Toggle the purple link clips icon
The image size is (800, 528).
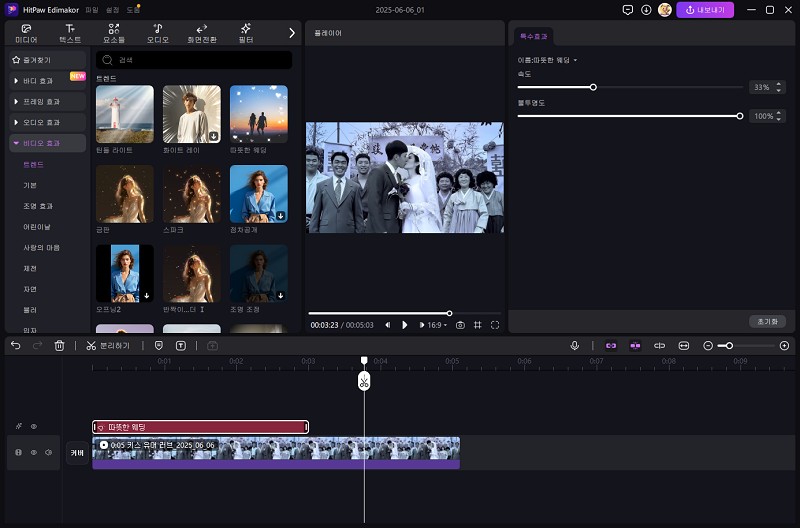coord(611,346)
